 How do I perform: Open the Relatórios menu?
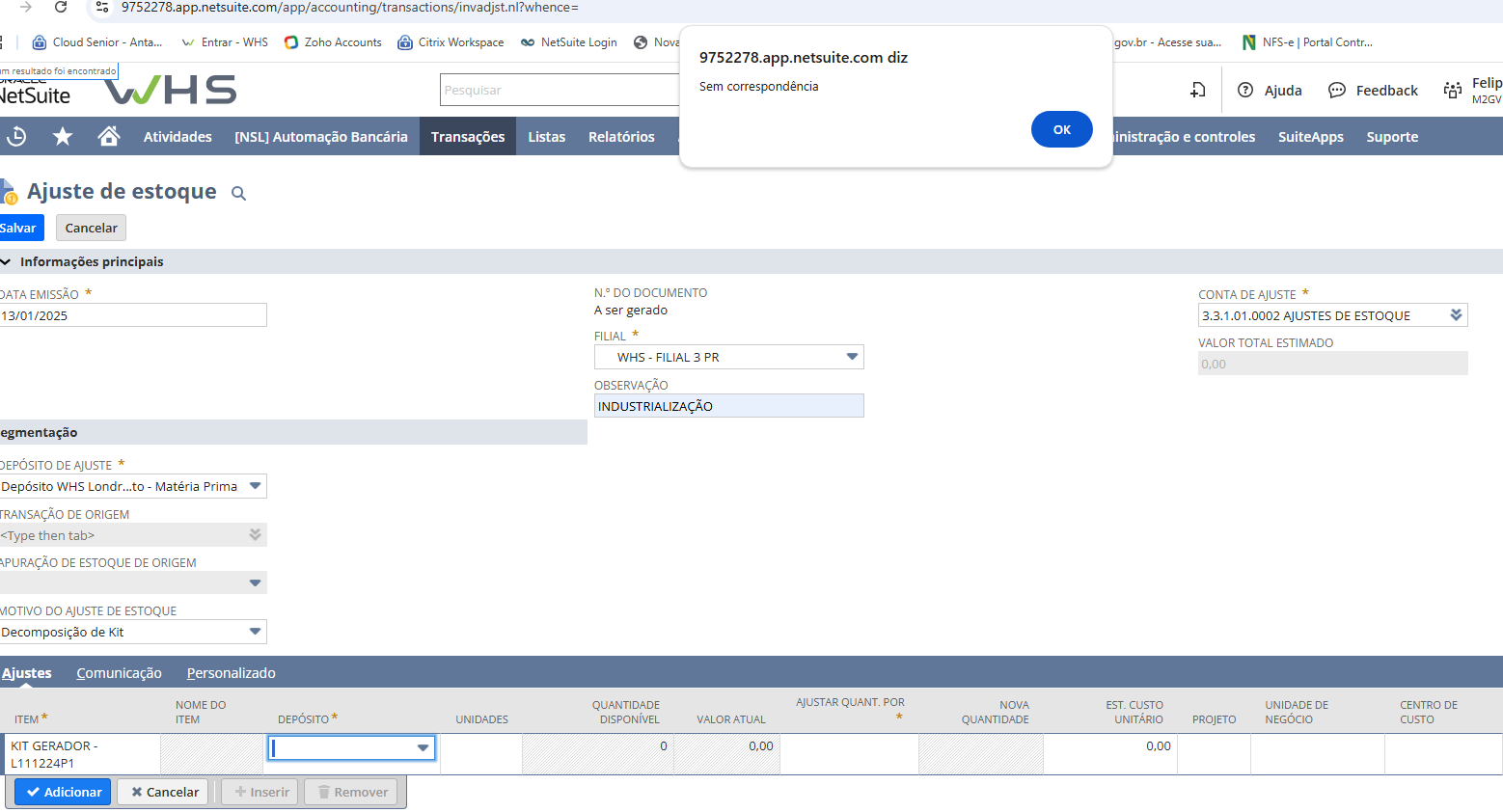621,137
